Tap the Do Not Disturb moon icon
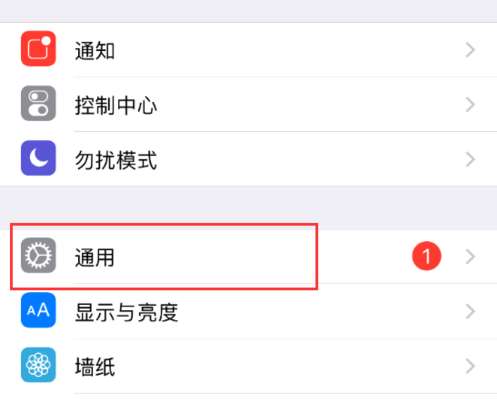The width and height of the screenshot is (497, 399). pyautogui.click(x=38, y=158)
